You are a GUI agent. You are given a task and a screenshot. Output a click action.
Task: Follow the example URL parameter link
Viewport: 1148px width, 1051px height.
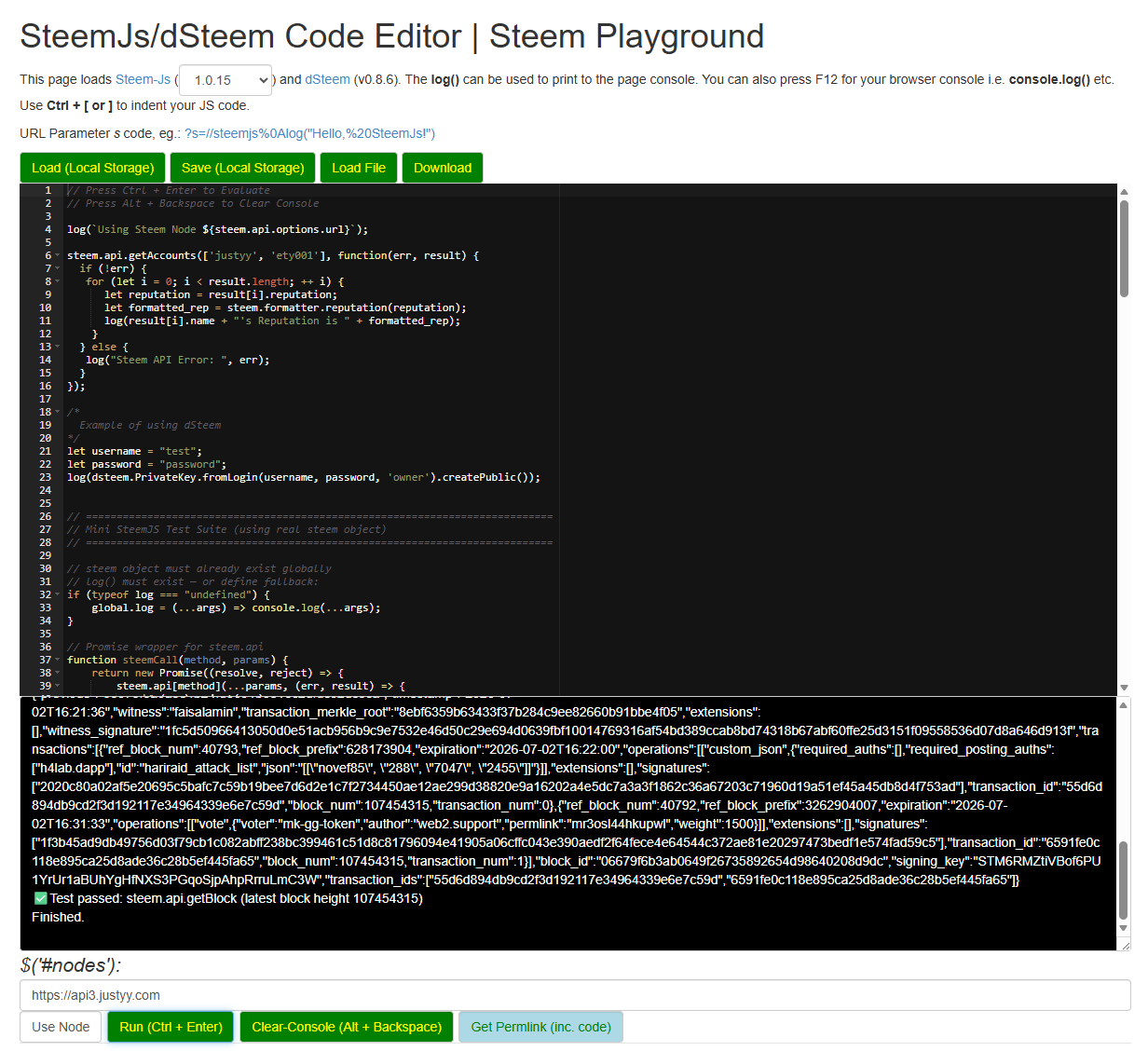pos(310,133)
